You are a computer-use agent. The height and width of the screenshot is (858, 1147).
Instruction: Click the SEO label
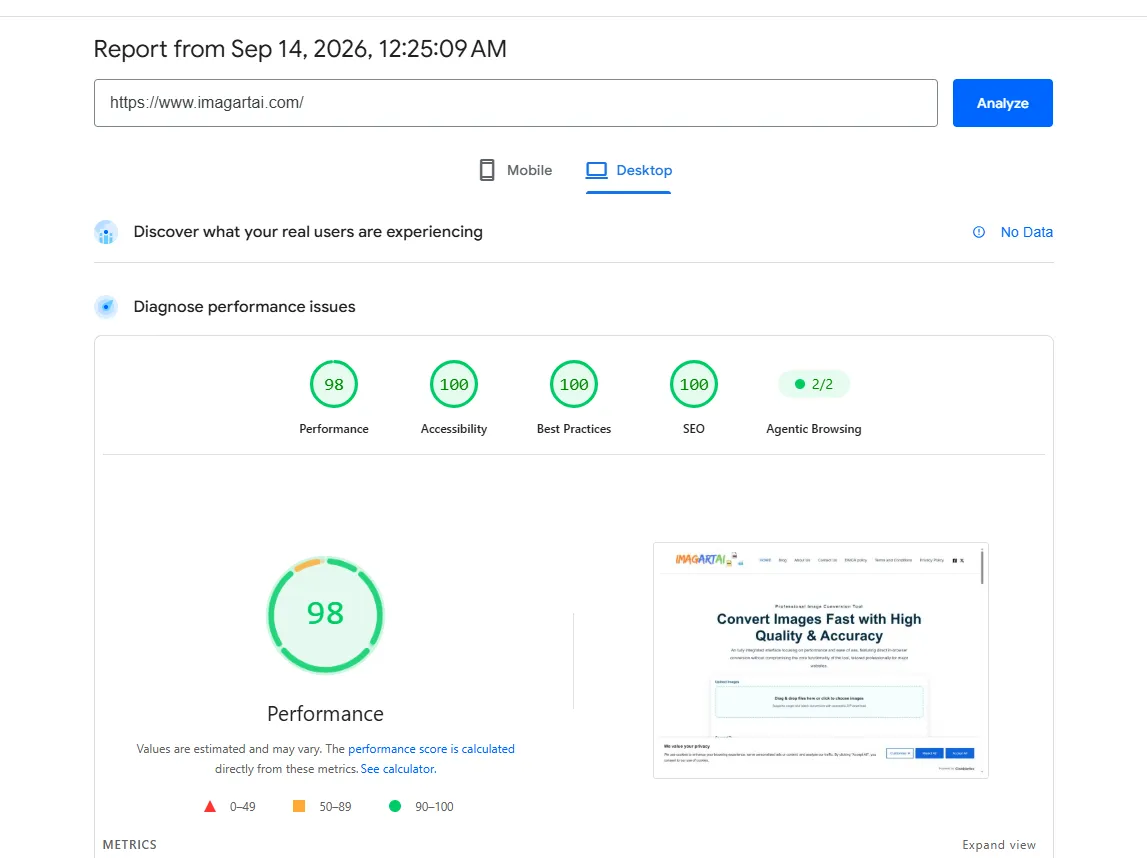click(693, 429)
